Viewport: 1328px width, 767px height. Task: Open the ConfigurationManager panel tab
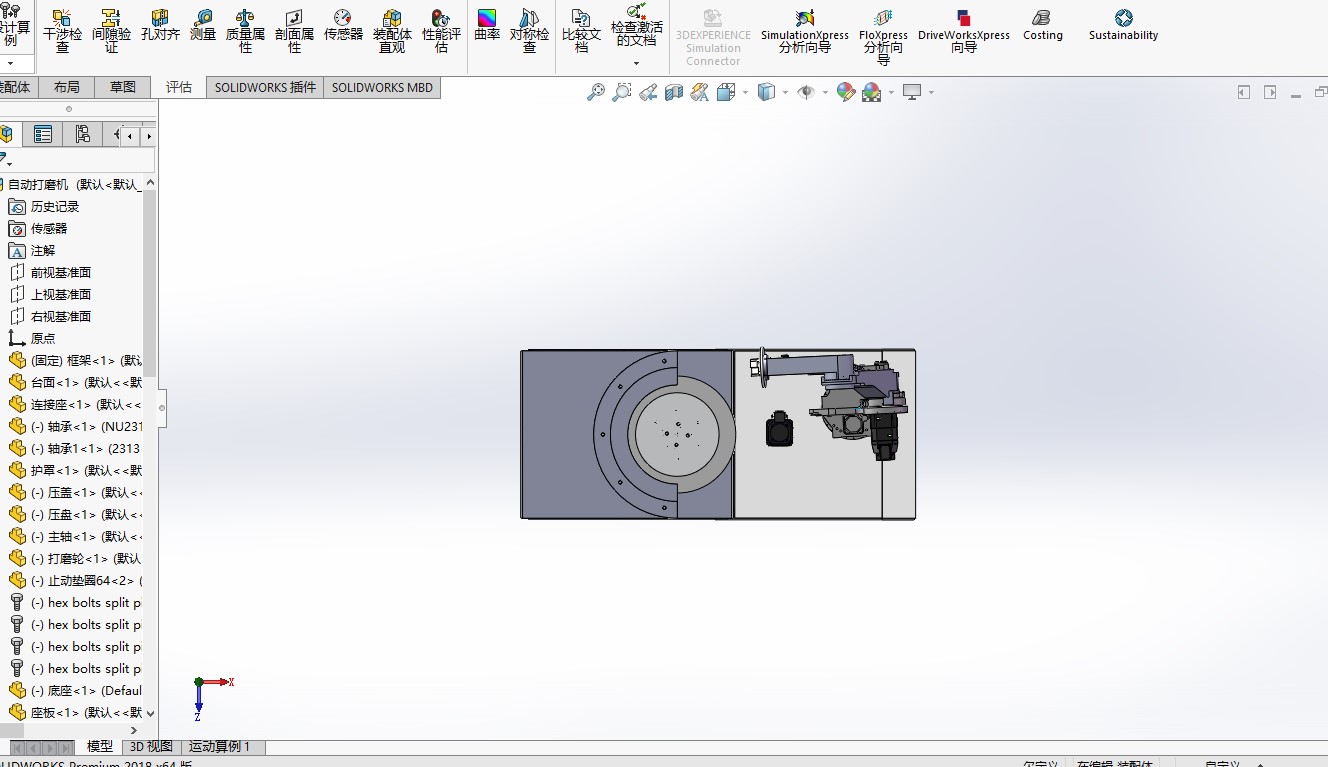pyautogui.click(x=82, y=134)
